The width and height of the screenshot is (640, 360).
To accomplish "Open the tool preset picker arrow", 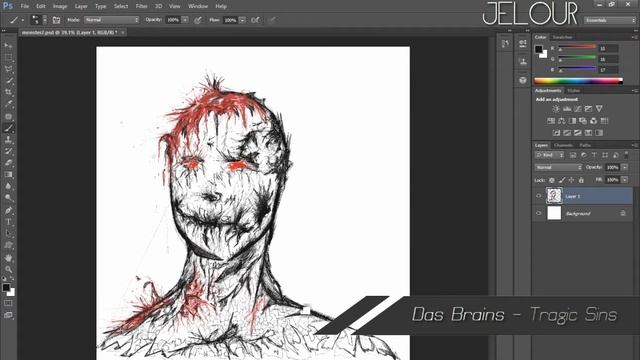I will coord(22,20).
